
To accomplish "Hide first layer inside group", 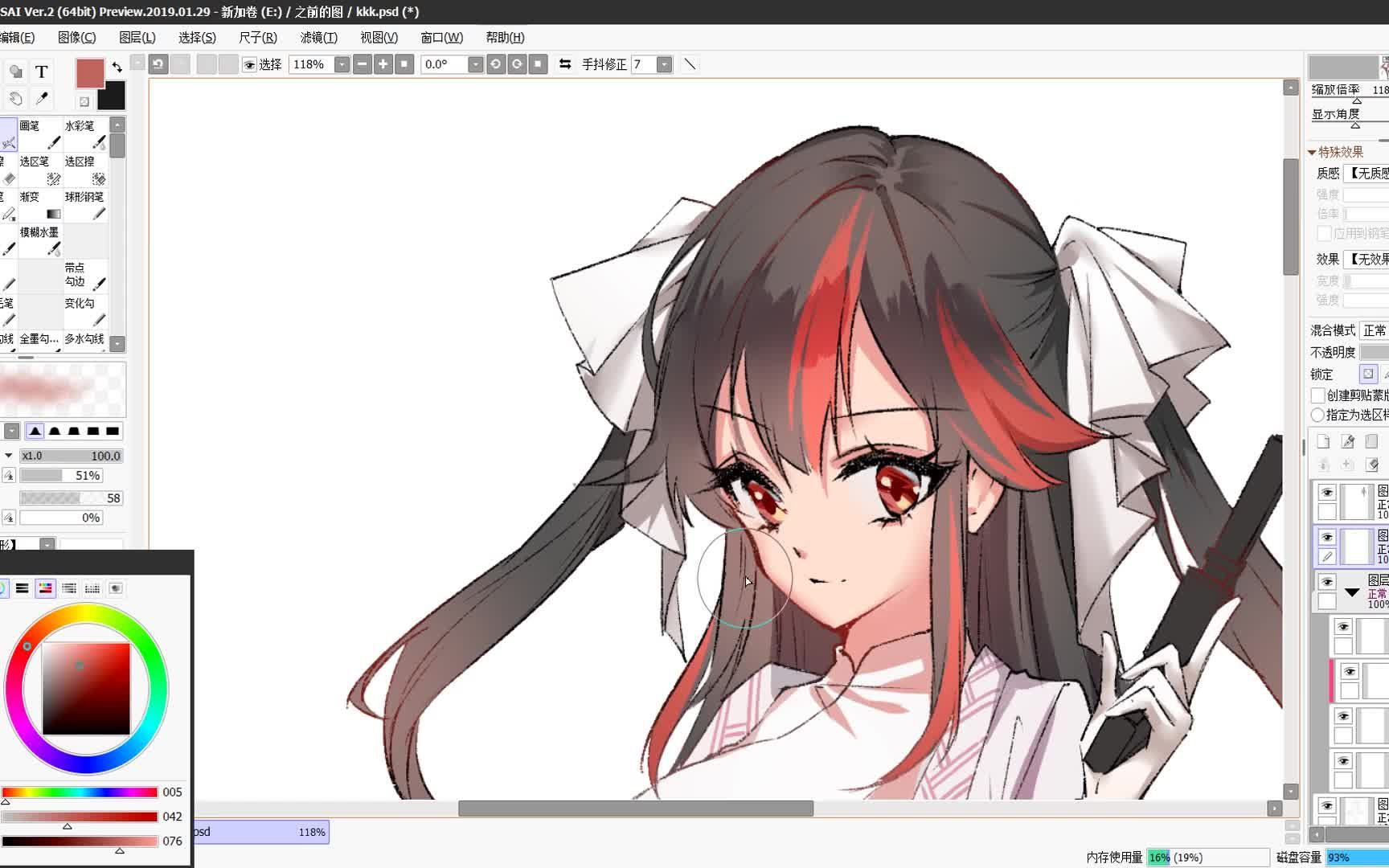I will (1343, 627).
